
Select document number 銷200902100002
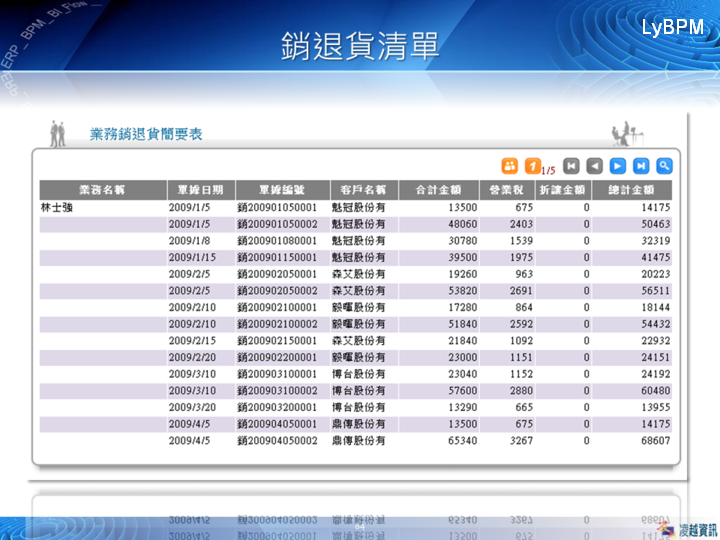(x=277, y=324)
